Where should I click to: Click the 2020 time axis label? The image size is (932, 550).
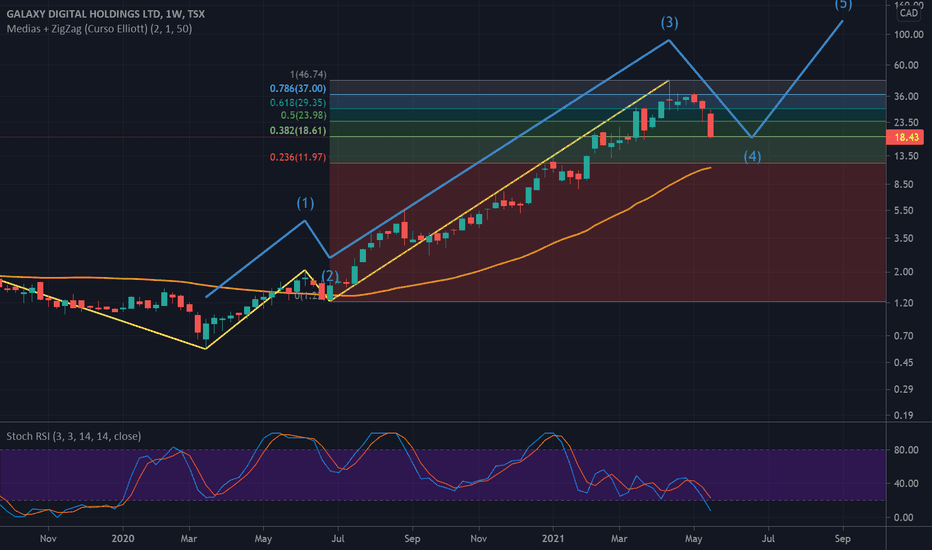pos(123,539)
